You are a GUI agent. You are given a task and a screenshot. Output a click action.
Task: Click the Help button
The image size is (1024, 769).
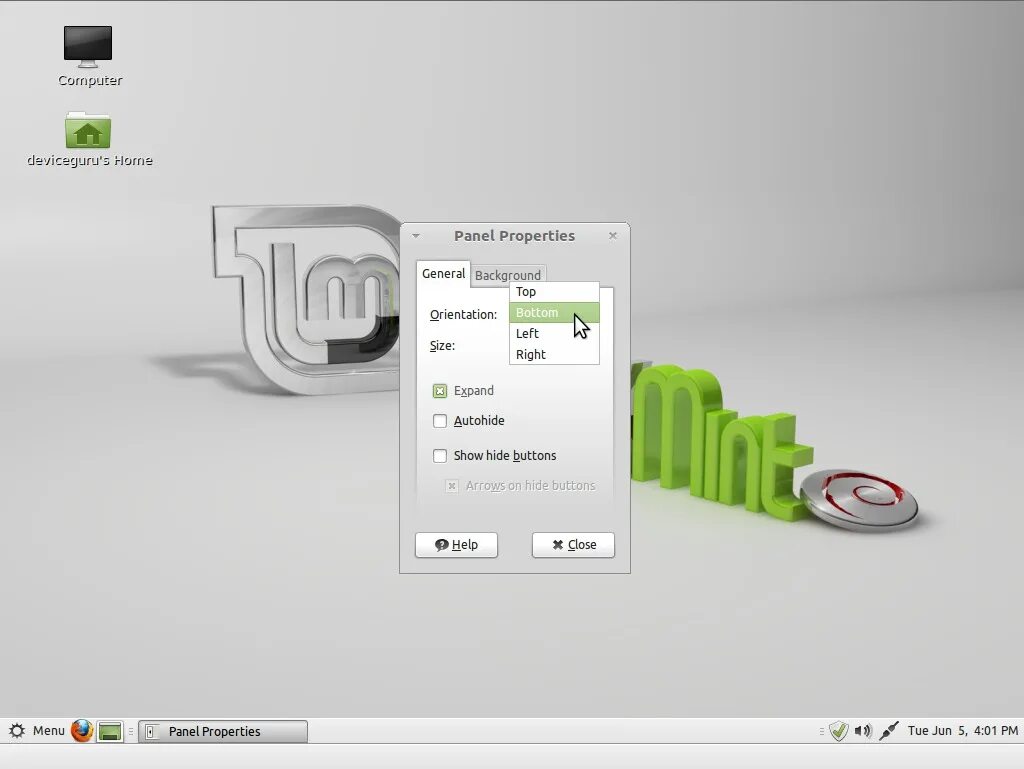456,545
